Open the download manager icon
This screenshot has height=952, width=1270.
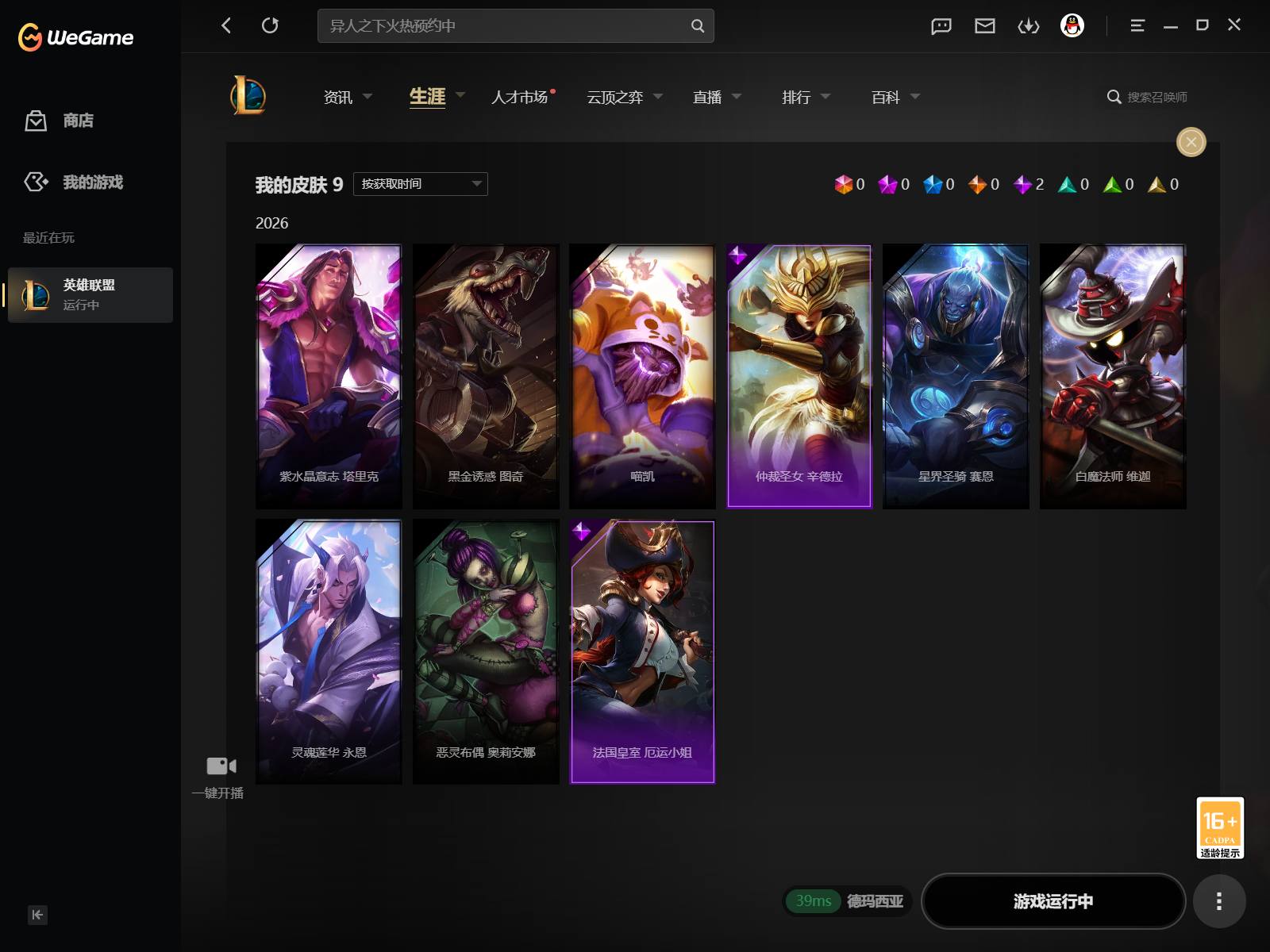pyautogui.click(x=1029, y=26)
